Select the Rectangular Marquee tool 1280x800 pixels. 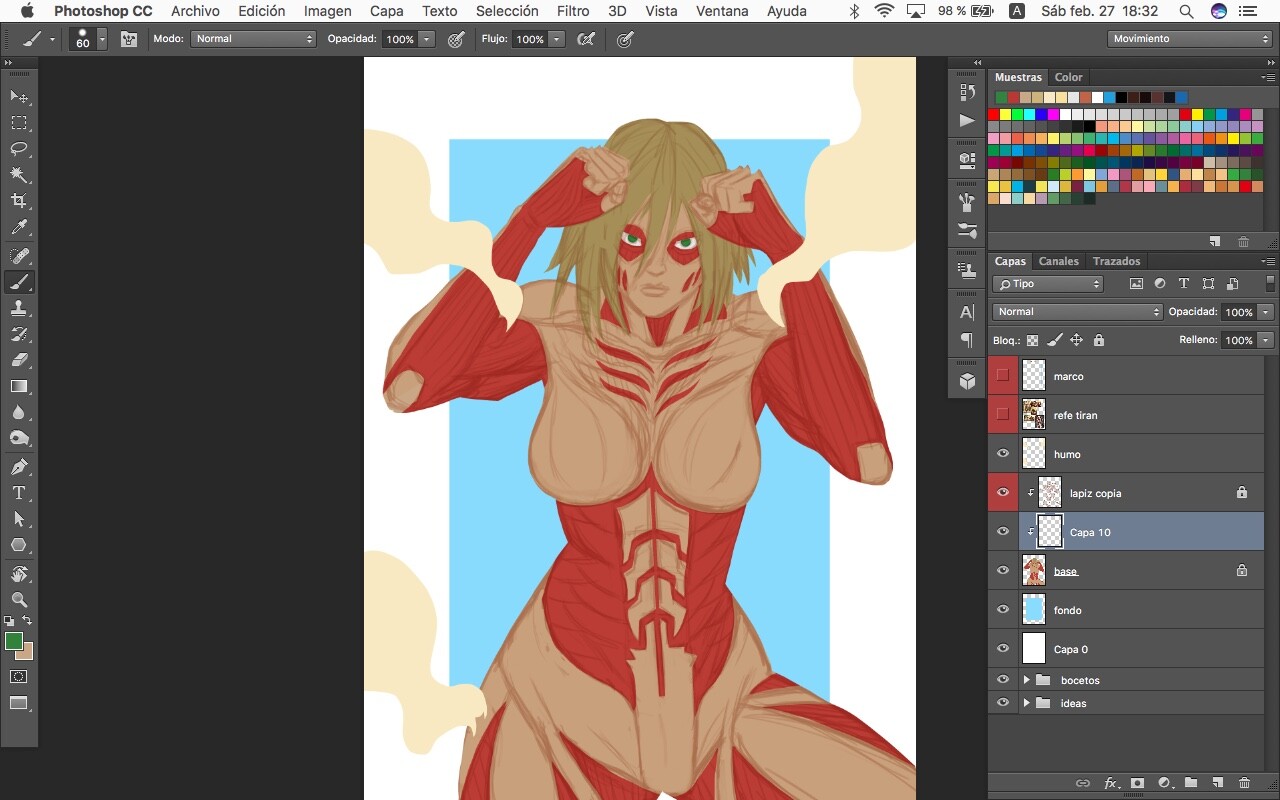(x=19, y=123)
